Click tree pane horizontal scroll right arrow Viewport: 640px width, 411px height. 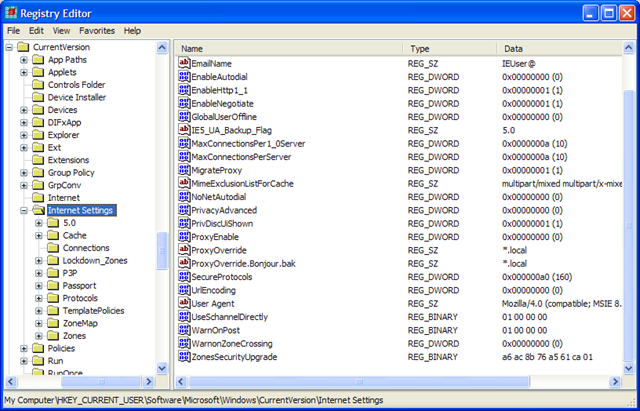pyautogui.click(x=149, y=382)
